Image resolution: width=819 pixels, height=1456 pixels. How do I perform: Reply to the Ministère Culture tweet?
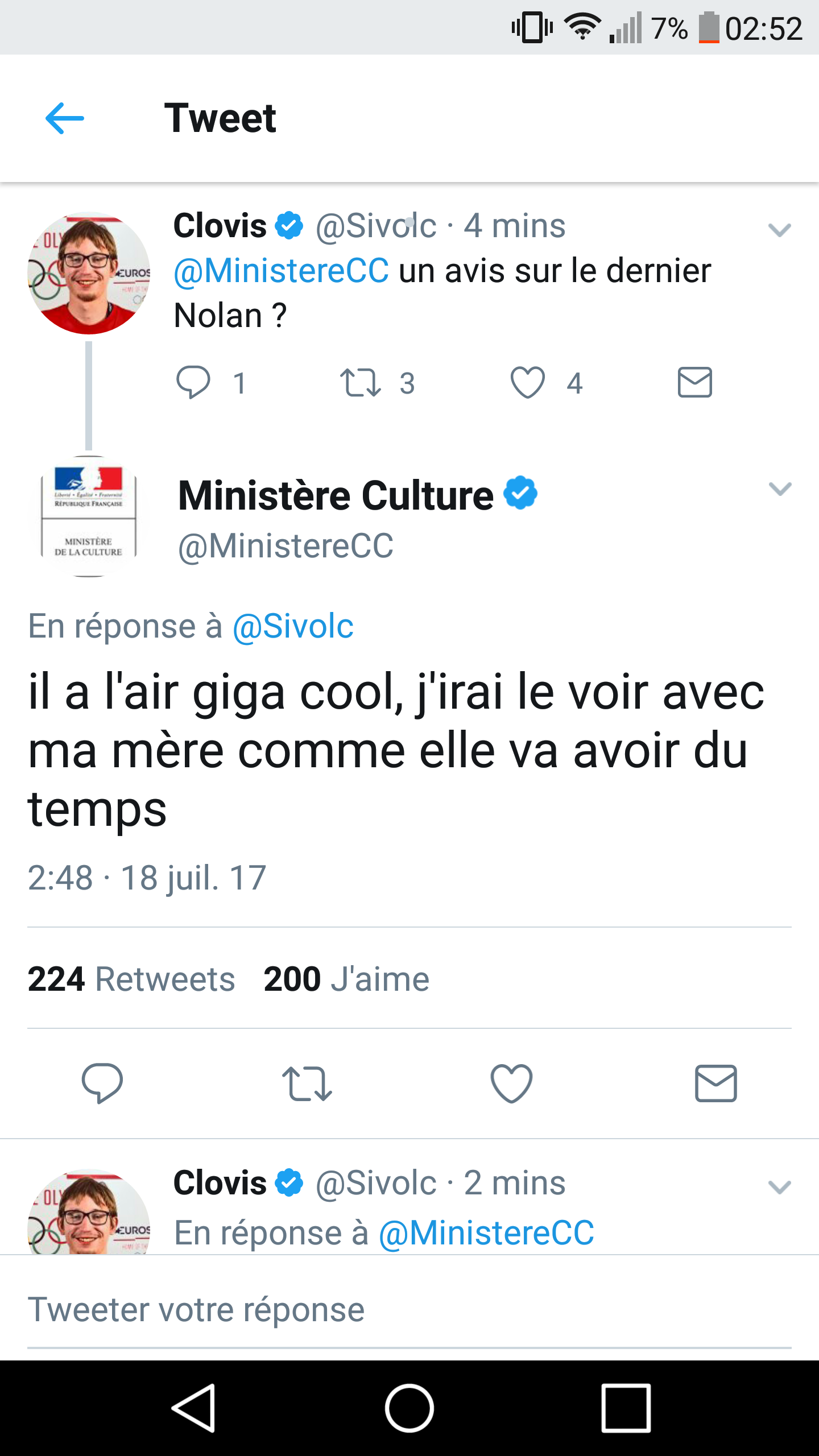pos(102,1083)
